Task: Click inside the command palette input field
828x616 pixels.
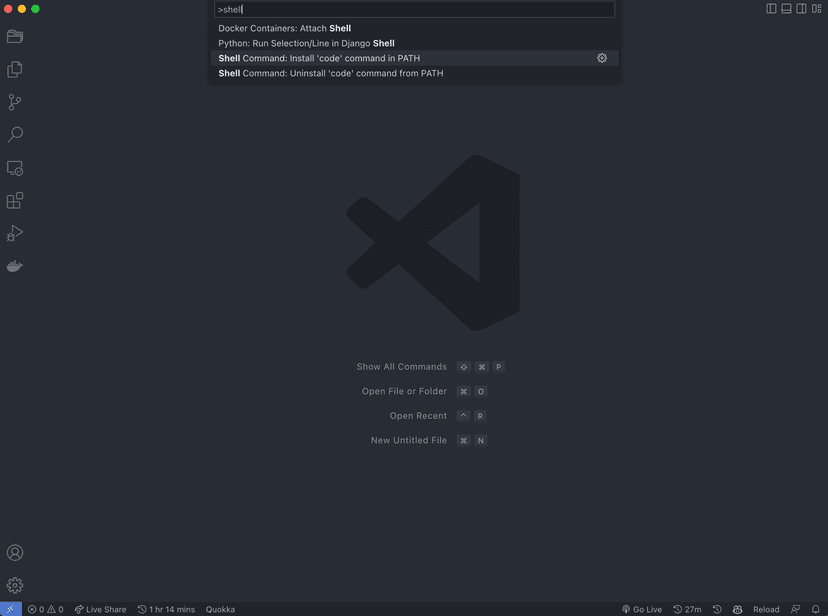Action: tap(415, 9)
